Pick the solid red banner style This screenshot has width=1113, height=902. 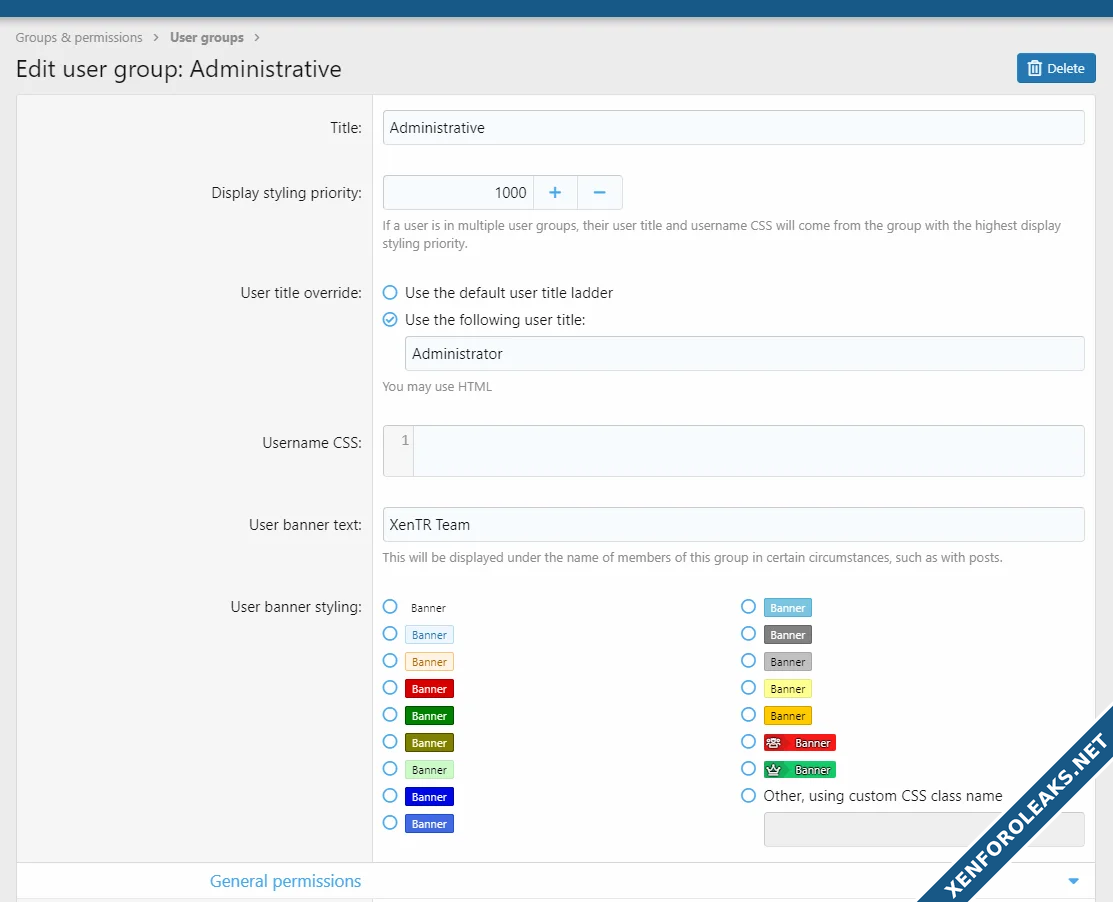[390, 689]
